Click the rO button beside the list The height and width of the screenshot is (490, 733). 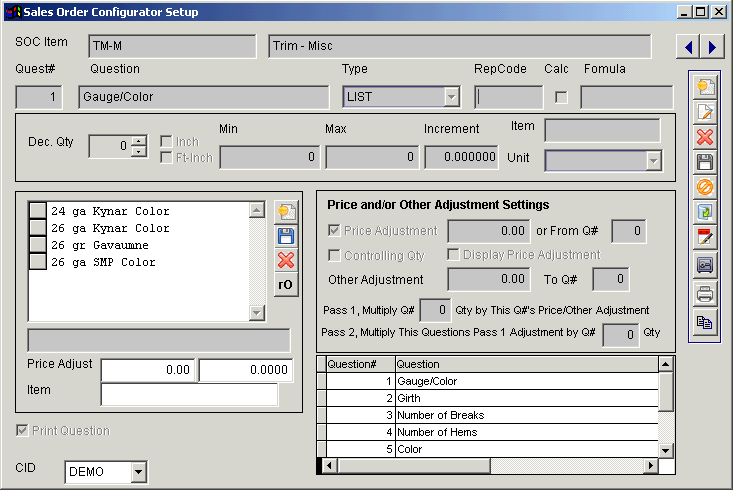285,285
